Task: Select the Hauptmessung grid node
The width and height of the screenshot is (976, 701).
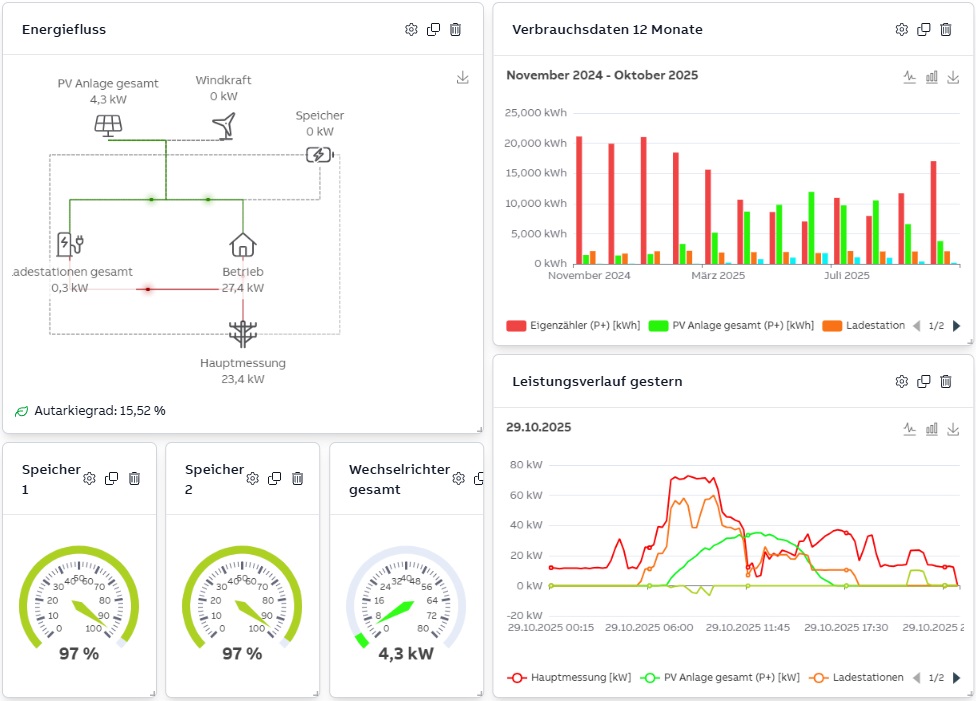Action: click(x=242, y=334)
